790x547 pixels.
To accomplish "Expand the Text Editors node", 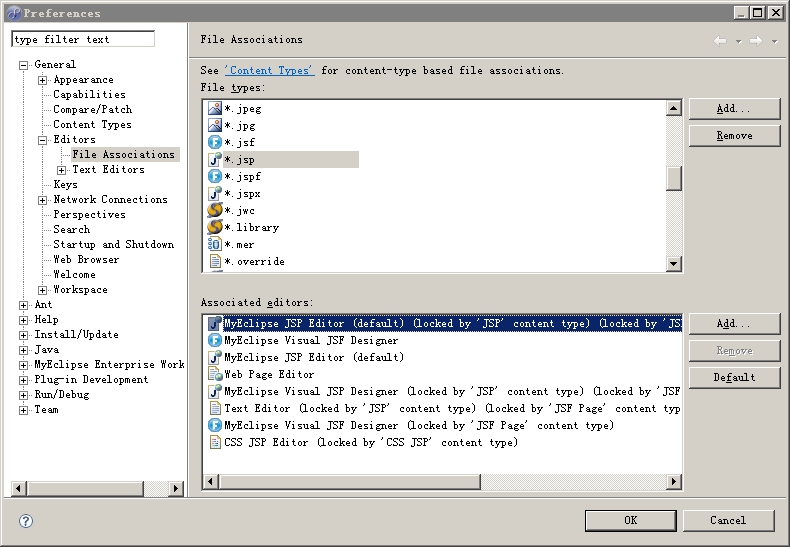I will (61, 170).
